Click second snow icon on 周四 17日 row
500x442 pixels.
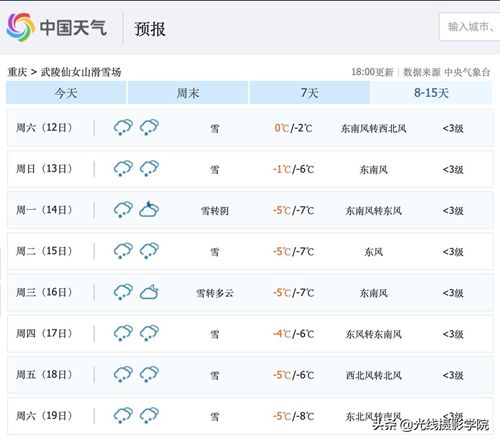click(149, 333)
